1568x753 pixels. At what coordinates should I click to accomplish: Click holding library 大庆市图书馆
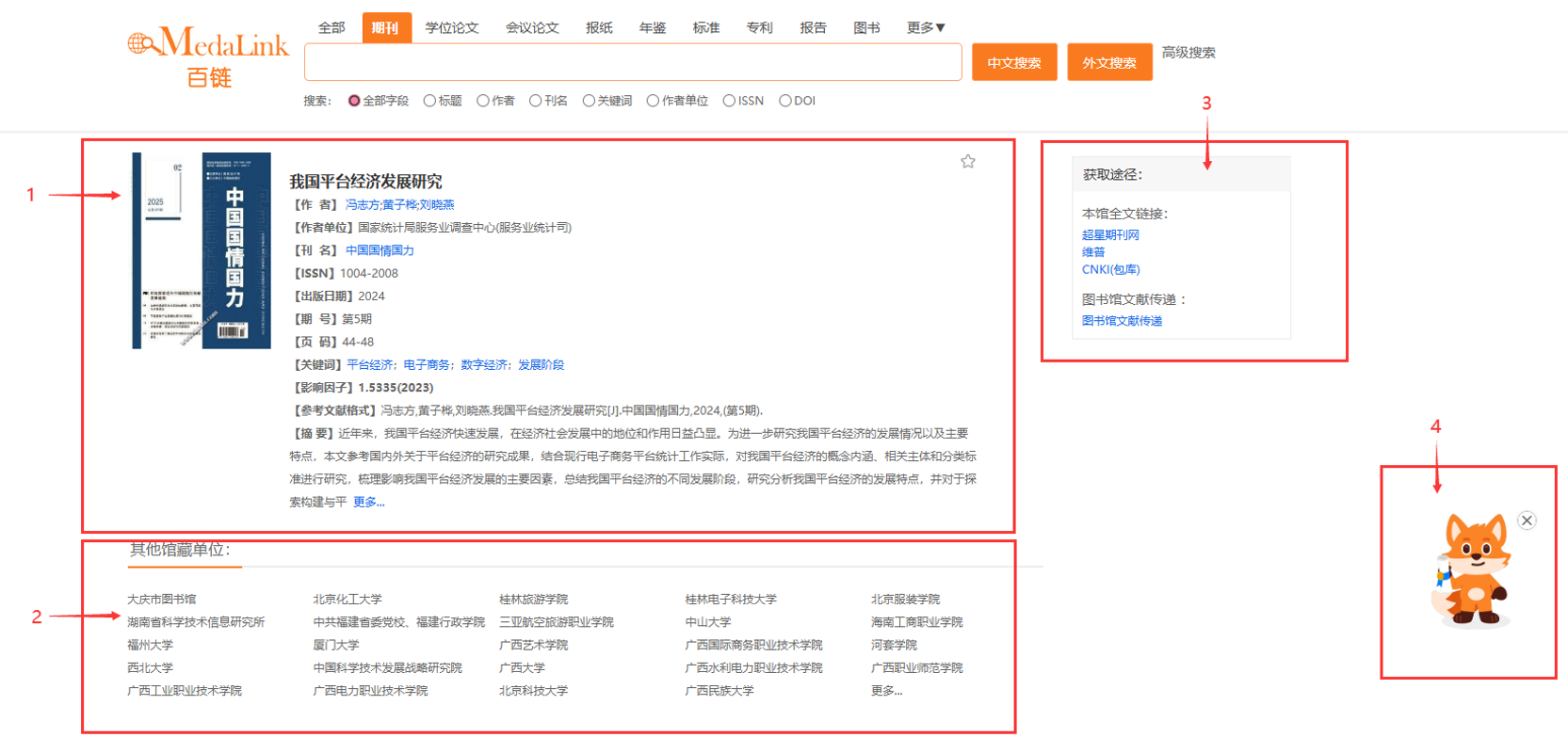[x=162, y=600]
